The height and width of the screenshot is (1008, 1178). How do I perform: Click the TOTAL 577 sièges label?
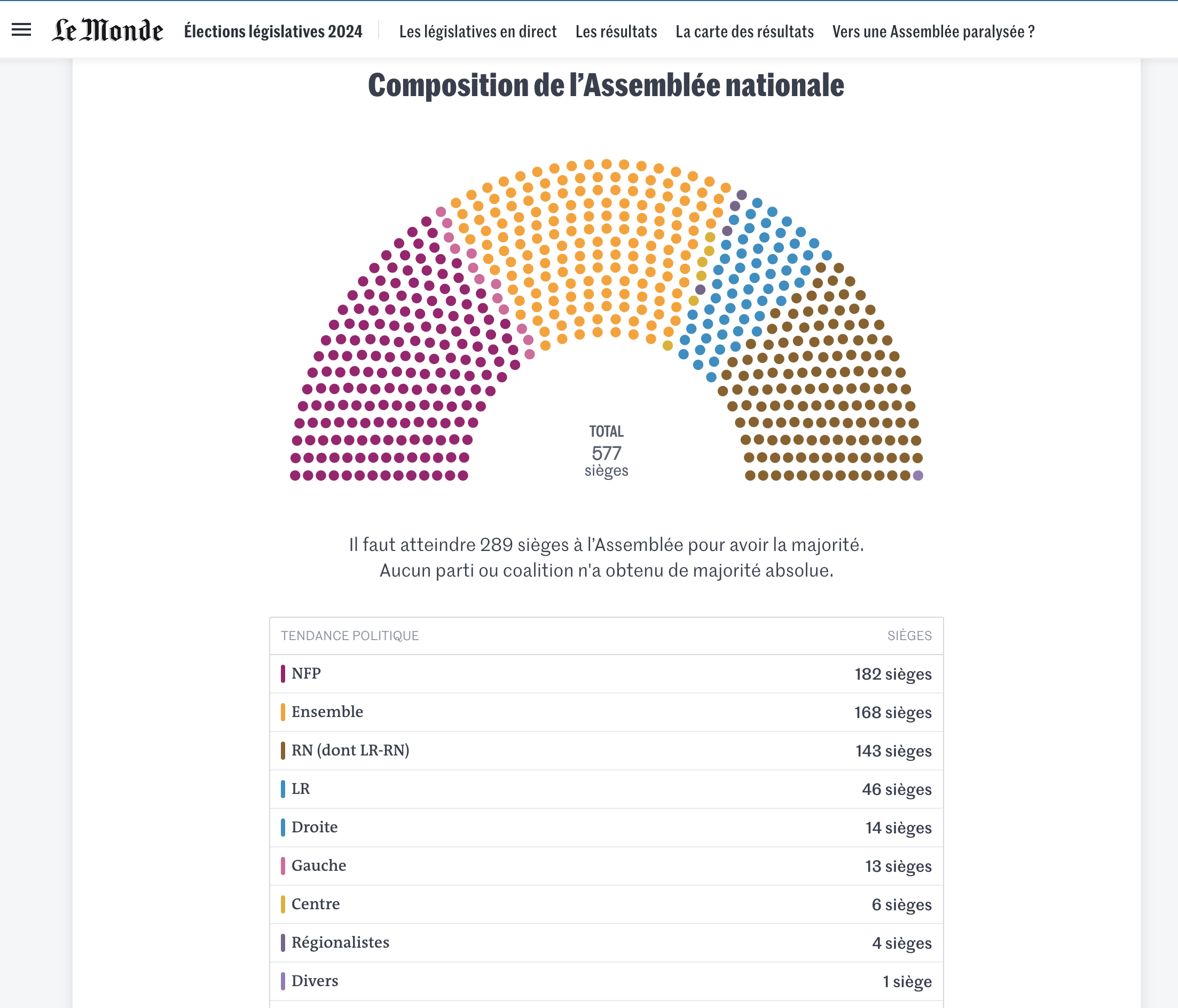pos(606,452)
